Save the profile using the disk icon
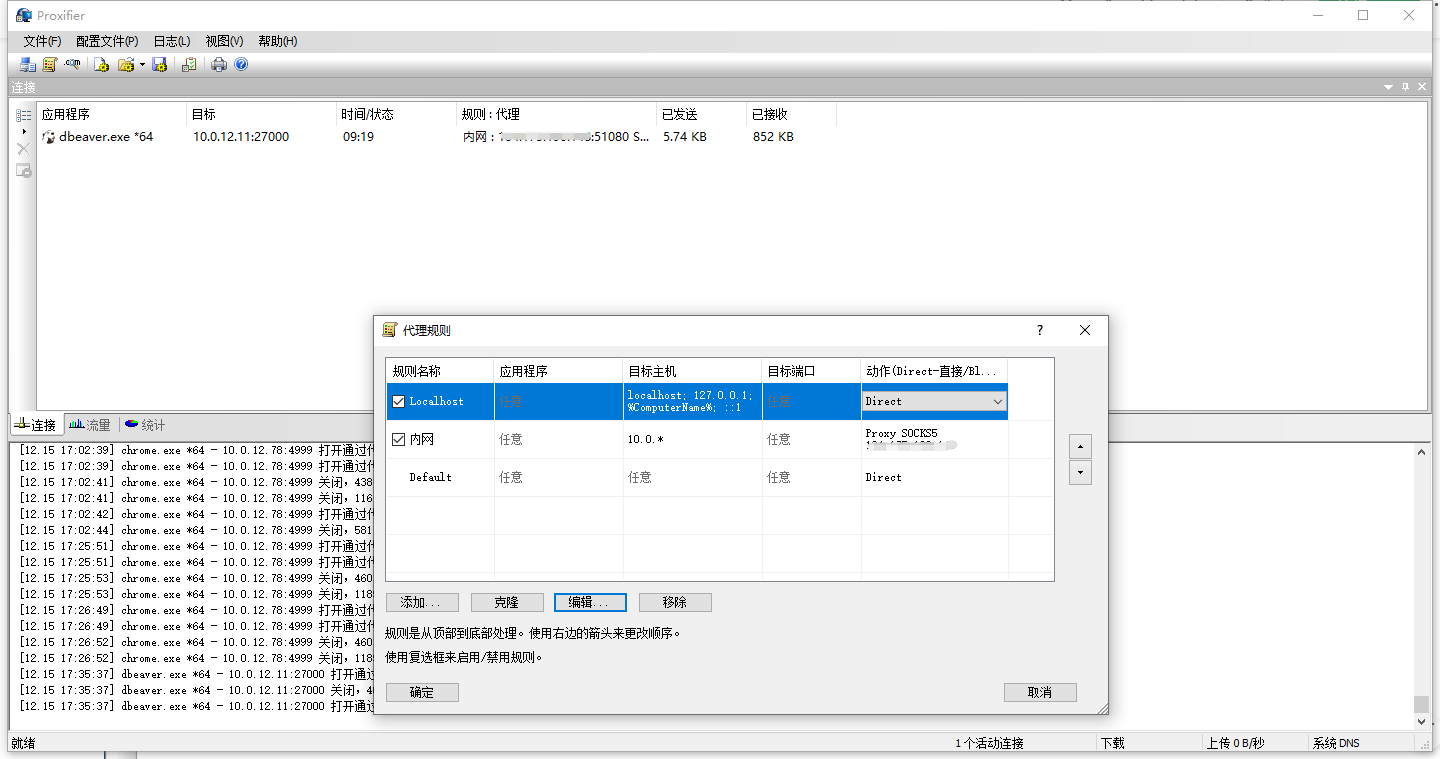 159,64
